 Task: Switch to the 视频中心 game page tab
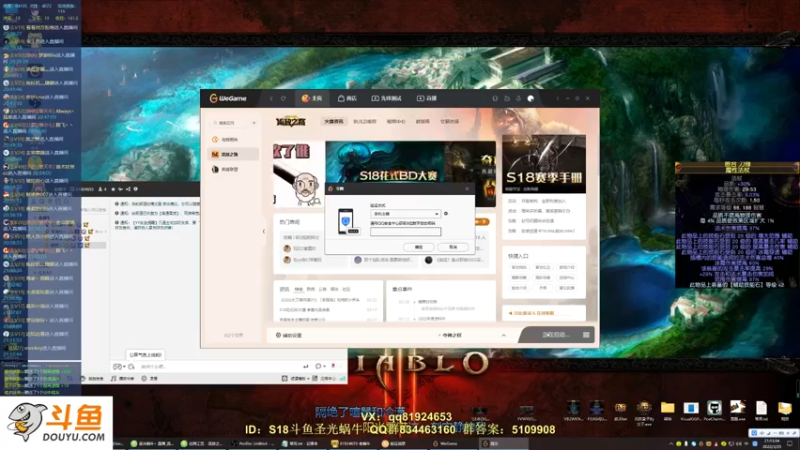coord(396,121)
